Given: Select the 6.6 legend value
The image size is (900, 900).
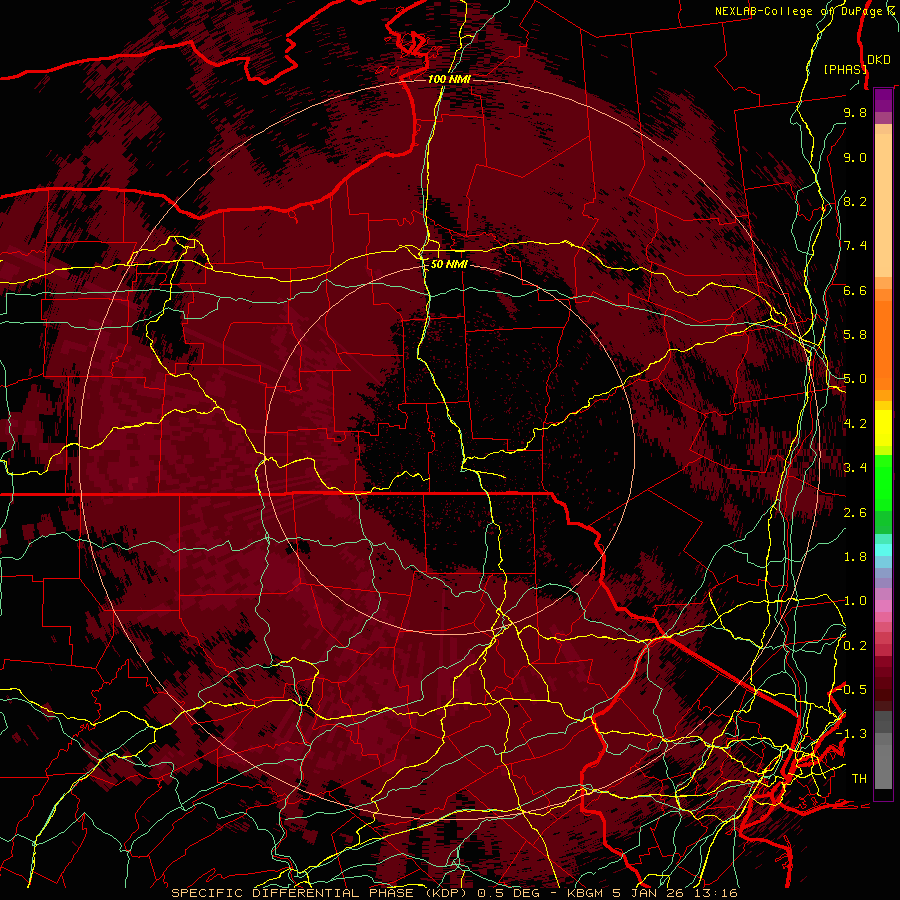Looking at the screenshot, I should (855, 290).
